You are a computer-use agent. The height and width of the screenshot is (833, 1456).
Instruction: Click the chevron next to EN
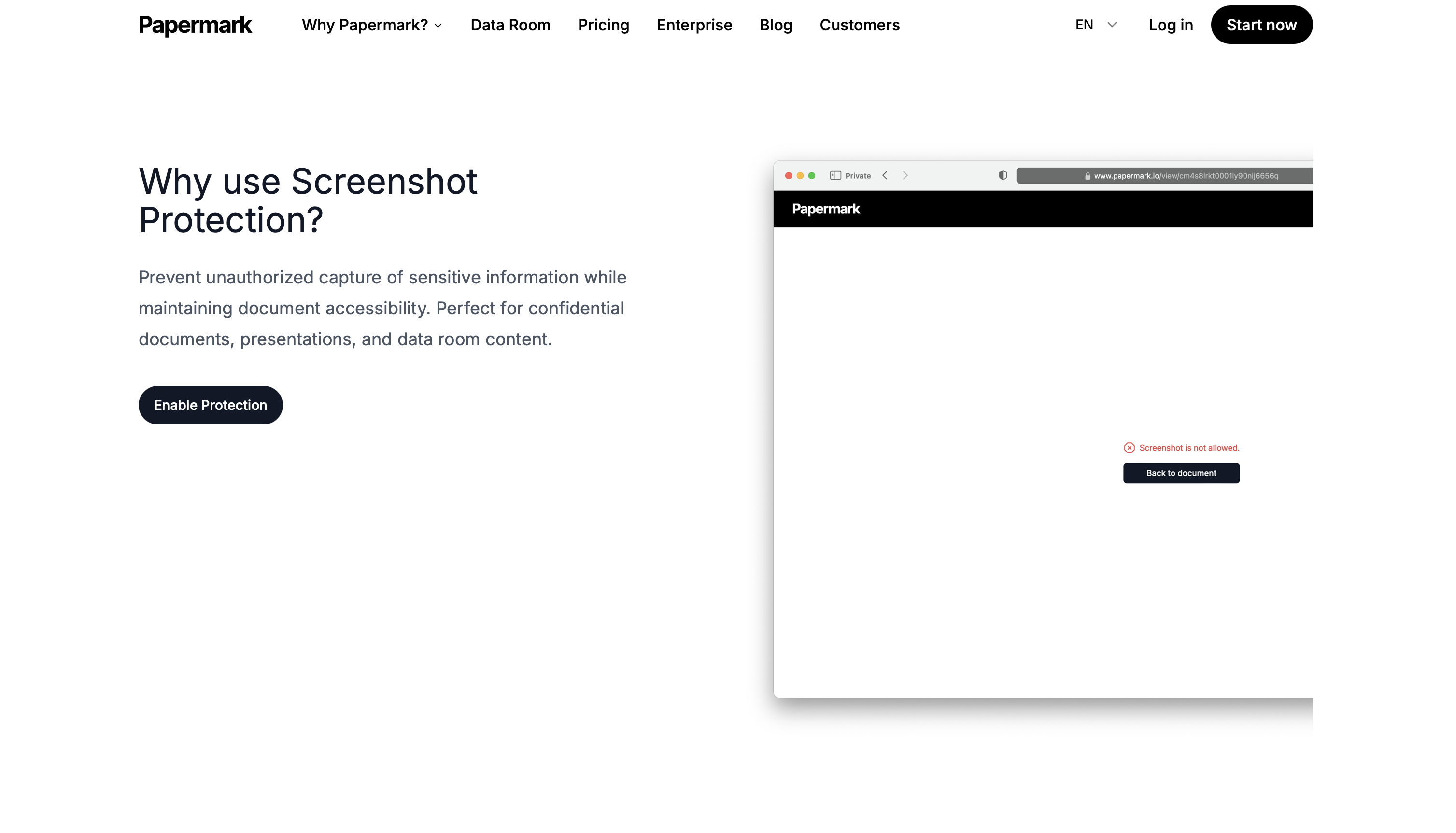[1112, 25]
